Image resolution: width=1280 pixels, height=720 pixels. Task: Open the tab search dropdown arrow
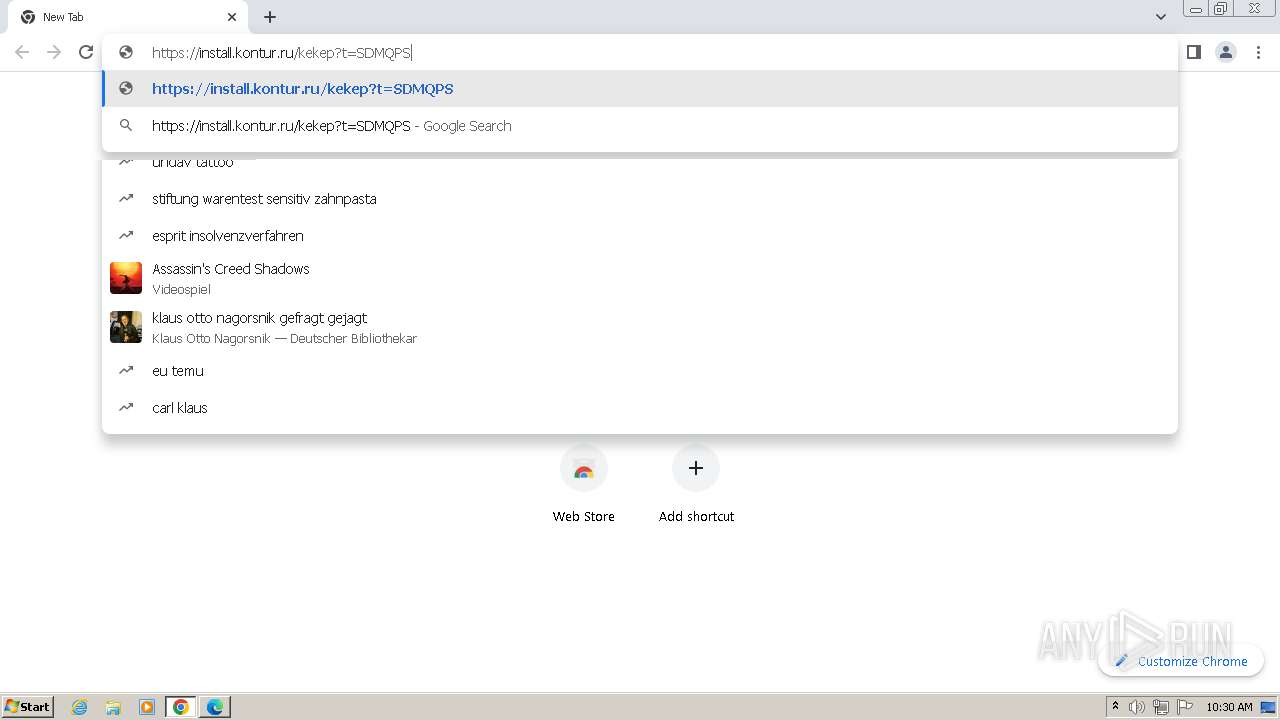coord(1160,17)
